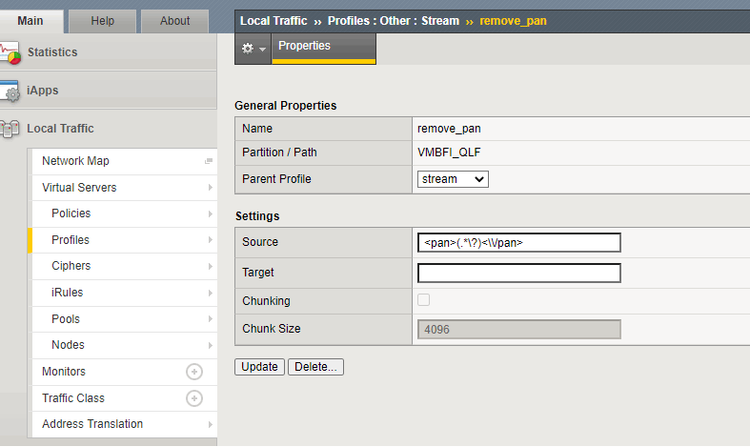750x447 pixels.
Task: Click the Update button
Action: (x=260, y=367)
